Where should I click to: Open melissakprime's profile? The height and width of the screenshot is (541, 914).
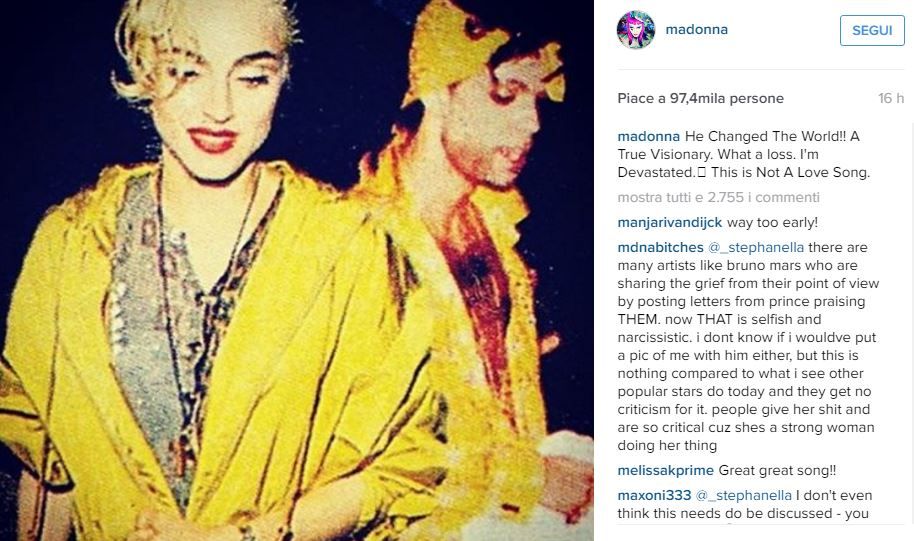[x=666, y=470]
